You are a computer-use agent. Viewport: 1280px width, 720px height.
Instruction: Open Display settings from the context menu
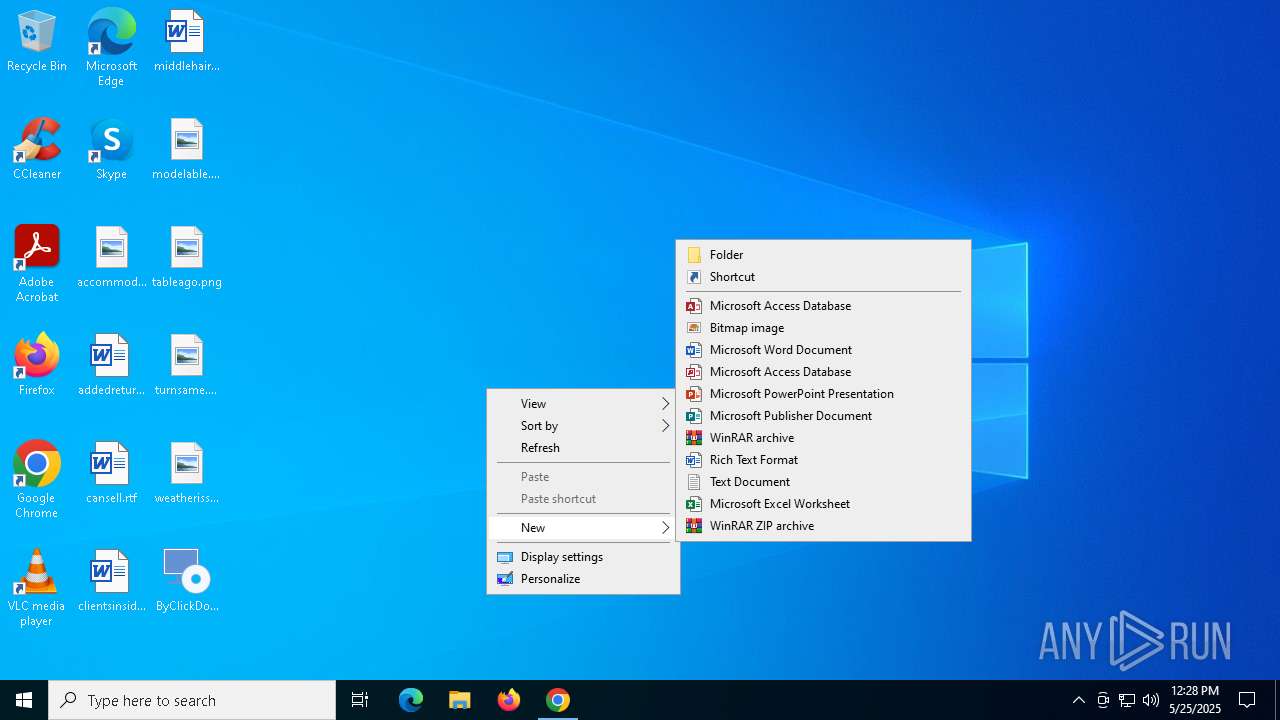point(583,557)
